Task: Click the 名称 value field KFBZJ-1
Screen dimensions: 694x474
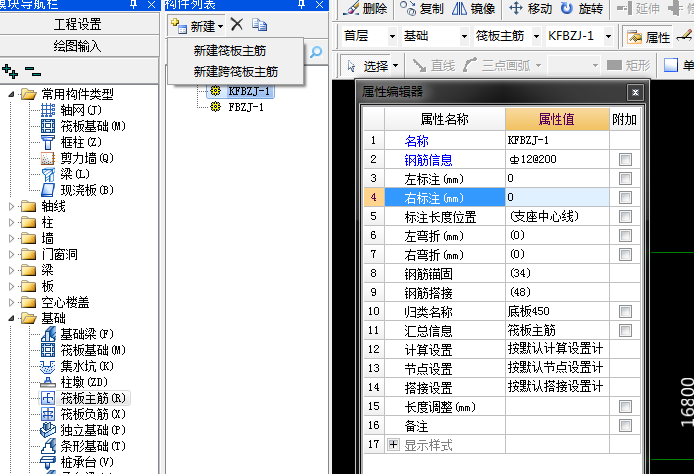Action: click(x=557, y=140)
